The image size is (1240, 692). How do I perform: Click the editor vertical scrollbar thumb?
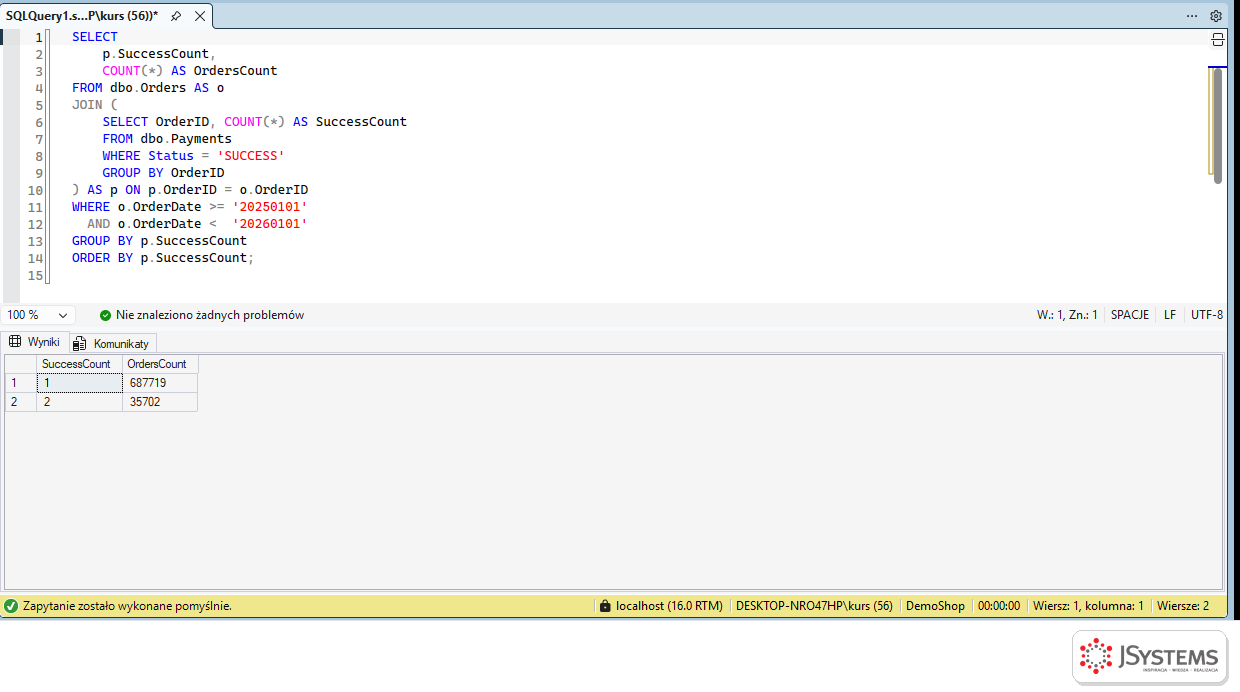coord(1218,125)
